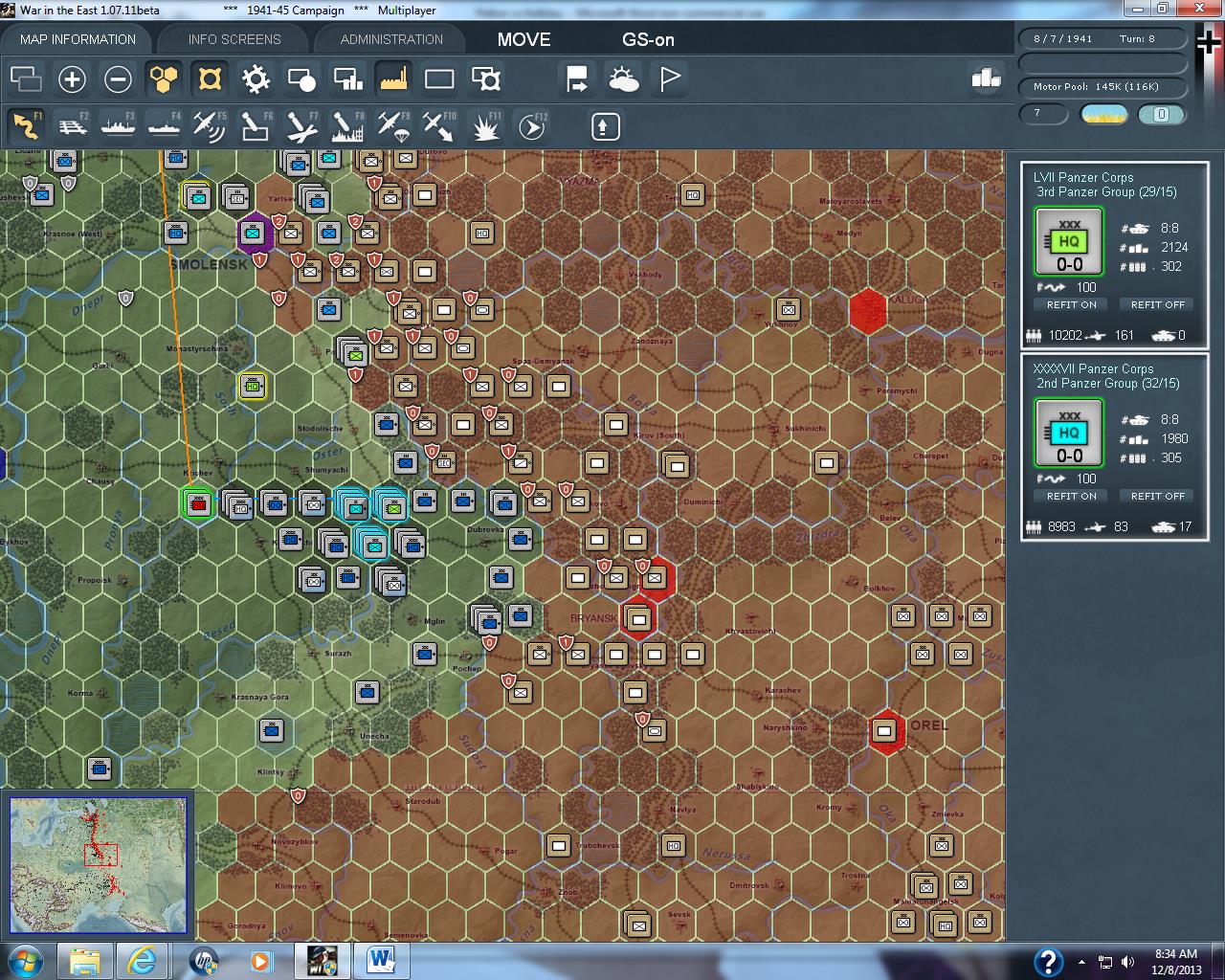
Task: Click the red Orel city hex
Action: point(886,732)
